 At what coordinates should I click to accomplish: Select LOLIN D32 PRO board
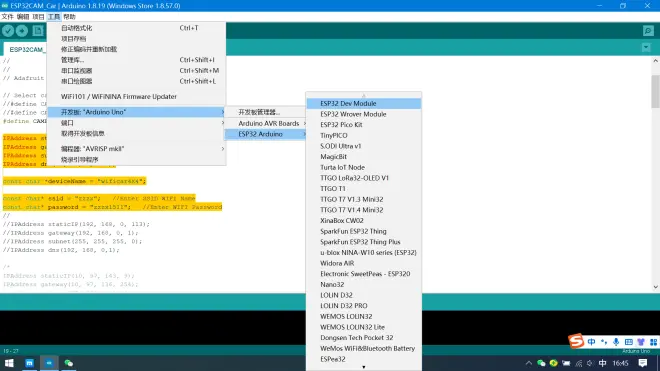click(364, 306)
